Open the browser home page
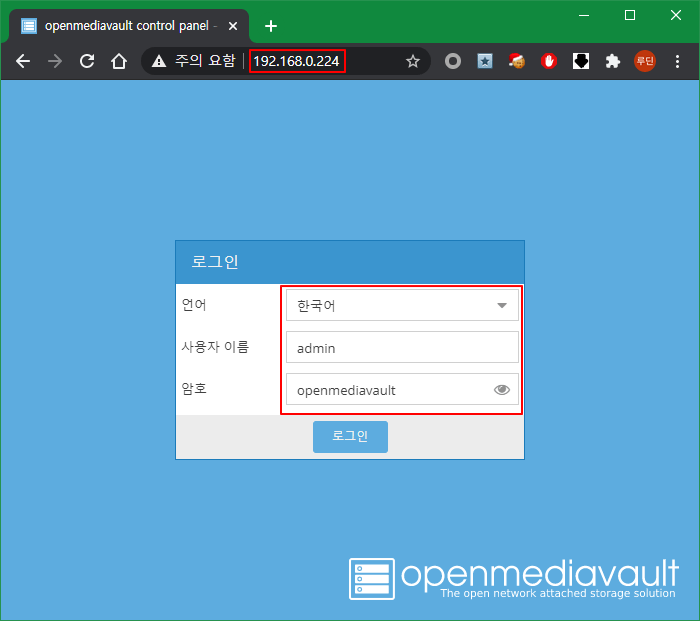The height and width of the screenshot is (621, 700). (x=119, y=61)
